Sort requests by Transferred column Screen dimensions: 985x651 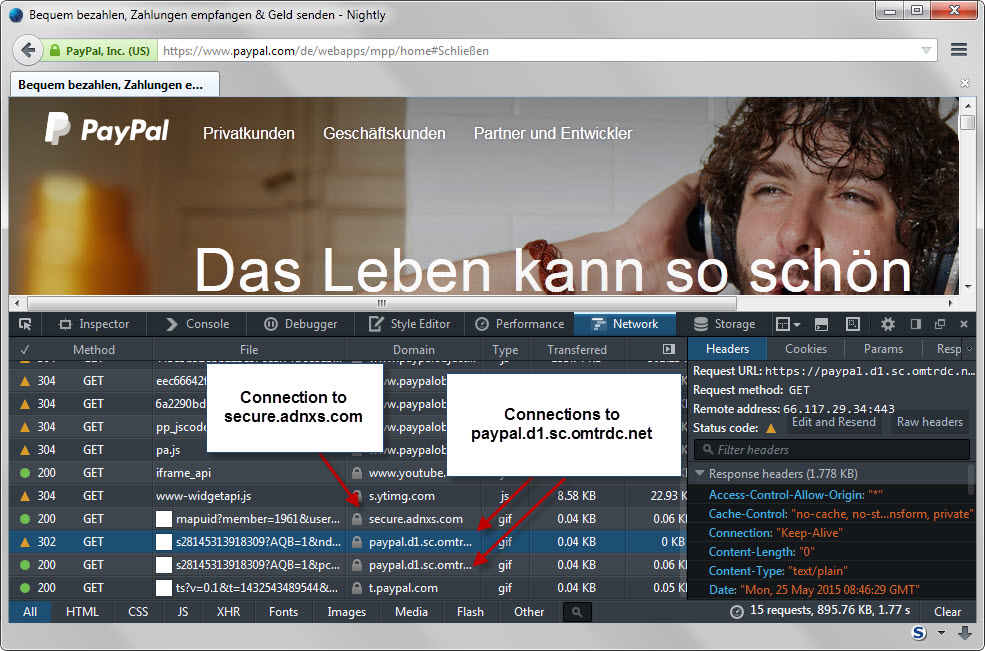(x=577, y=350)
